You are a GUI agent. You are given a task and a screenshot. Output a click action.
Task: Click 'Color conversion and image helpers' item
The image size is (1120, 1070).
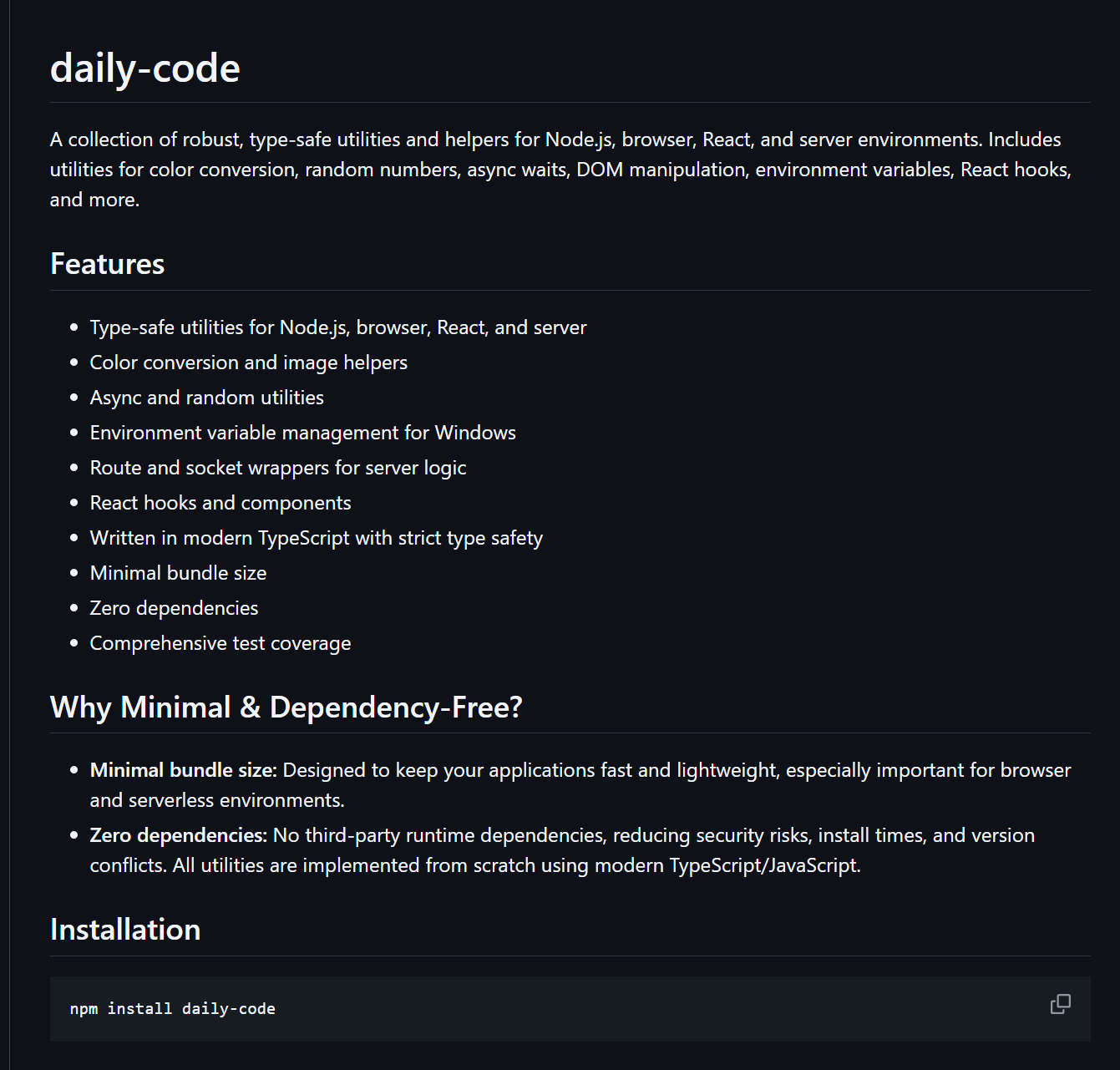[249, 363]
